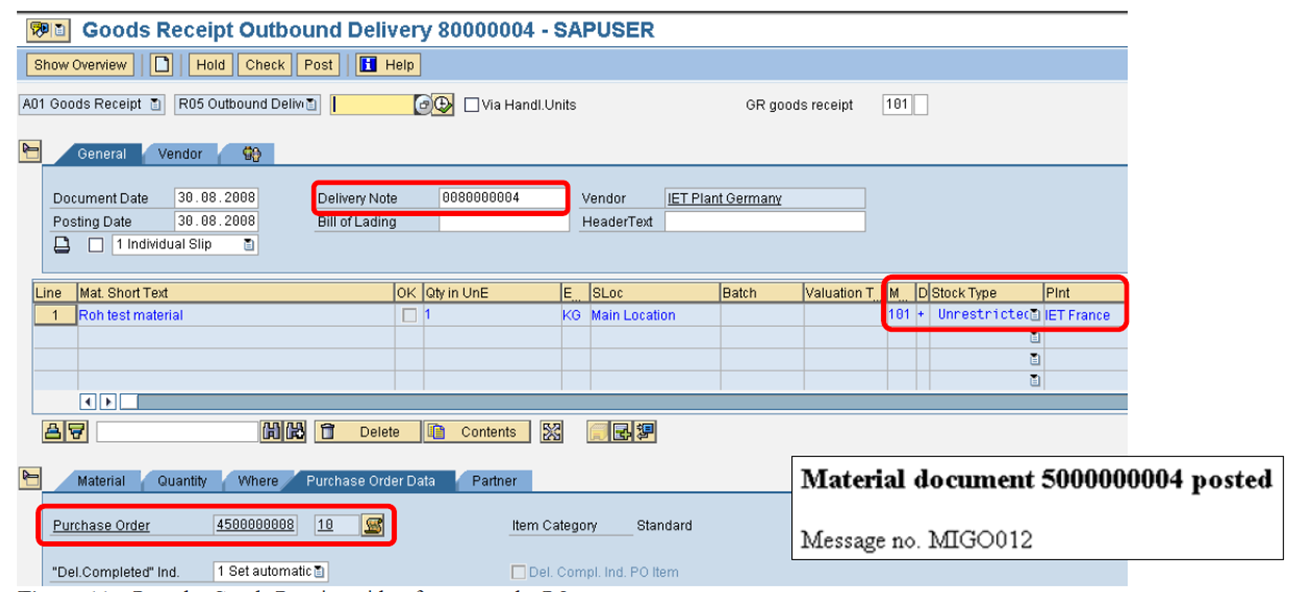This screenshot has width=1296, height=592.
Task: Open Contents for the item row
Action: (x=477, y=431)
